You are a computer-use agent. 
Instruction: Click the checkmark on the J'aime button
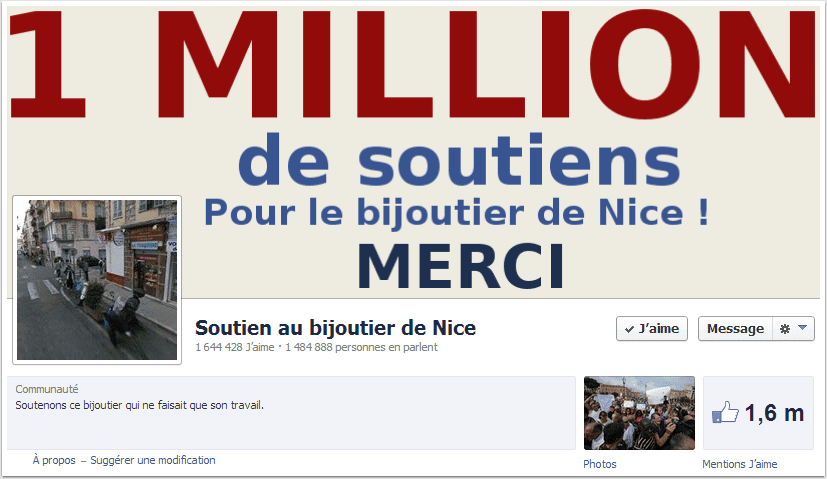(629, 329)
